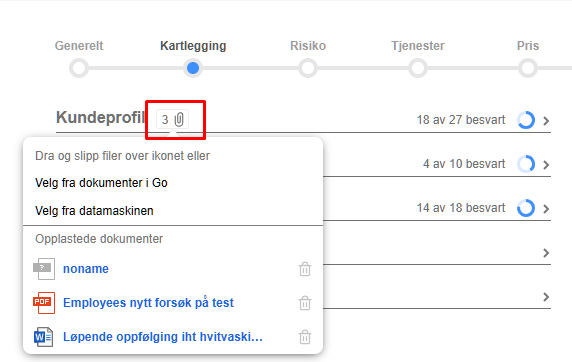Screen dimensions: 572x362
Task: Delete the Løpende oppfølging document
Action: point(305,337)
